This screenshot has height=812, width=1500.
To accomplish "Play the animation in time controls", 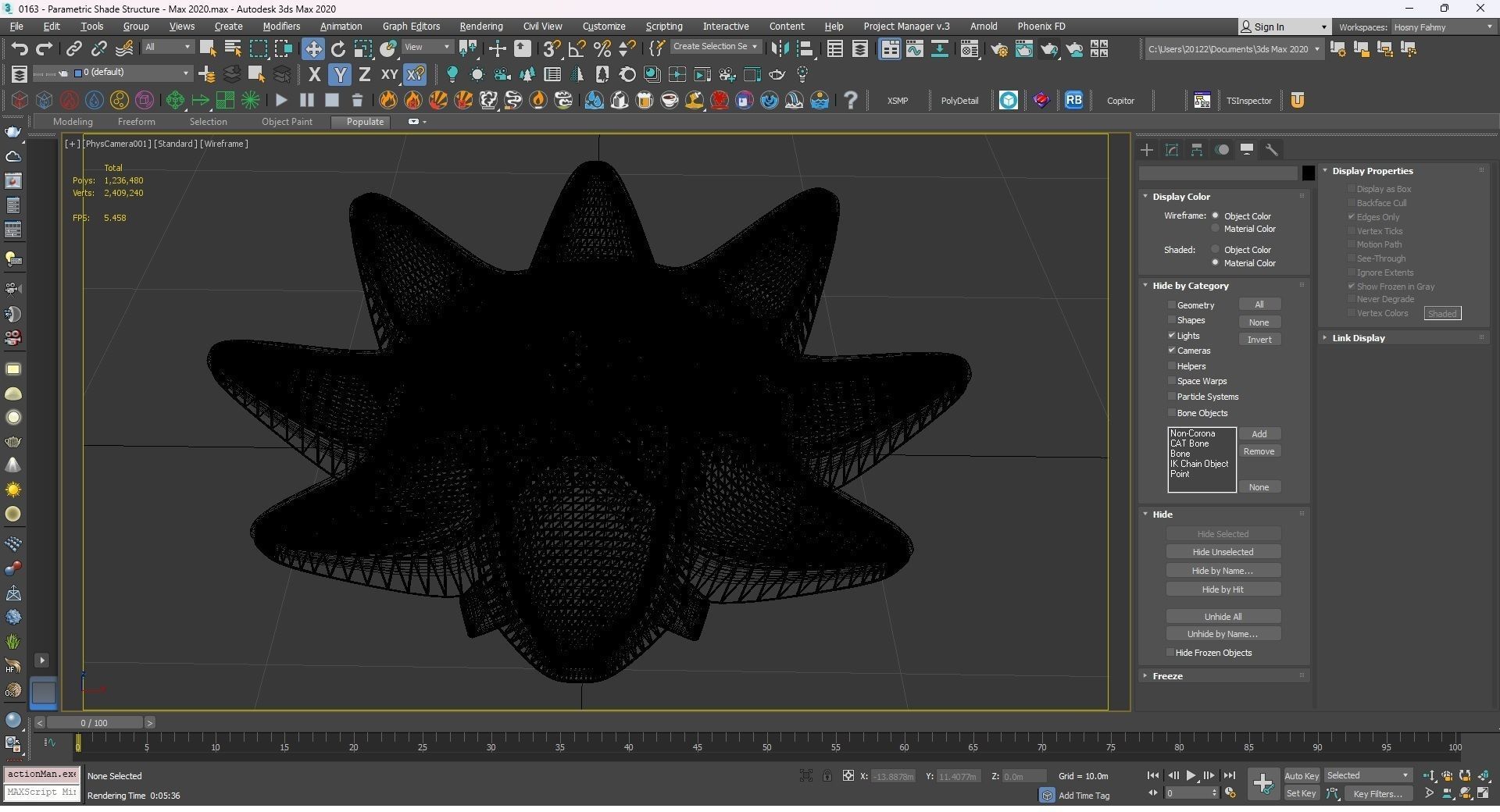I will [1191, 775].
